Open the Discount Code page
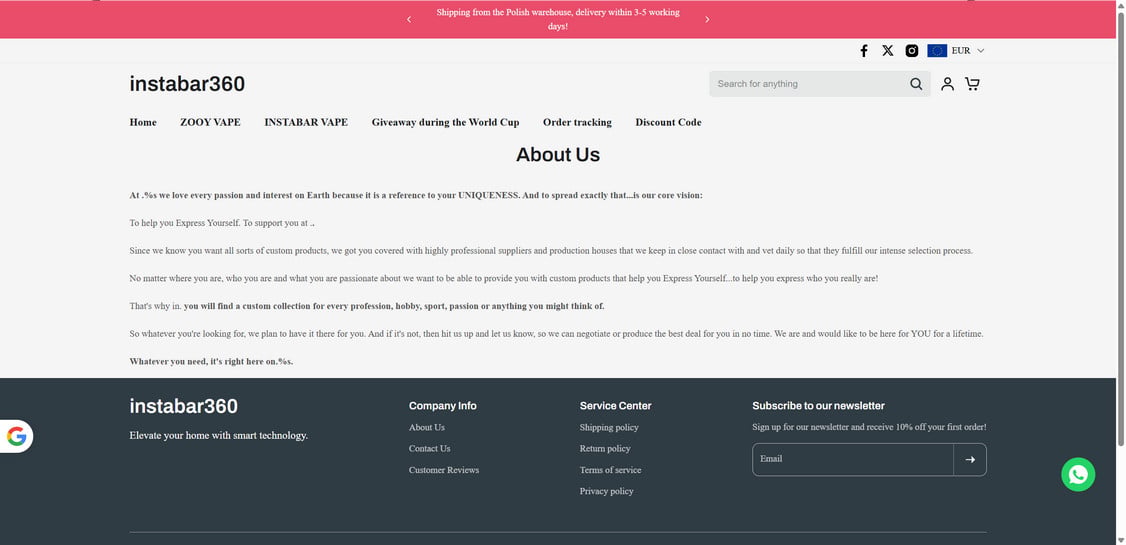The image size is (1126, 545). pyautogui.click(x=669, y=122)
